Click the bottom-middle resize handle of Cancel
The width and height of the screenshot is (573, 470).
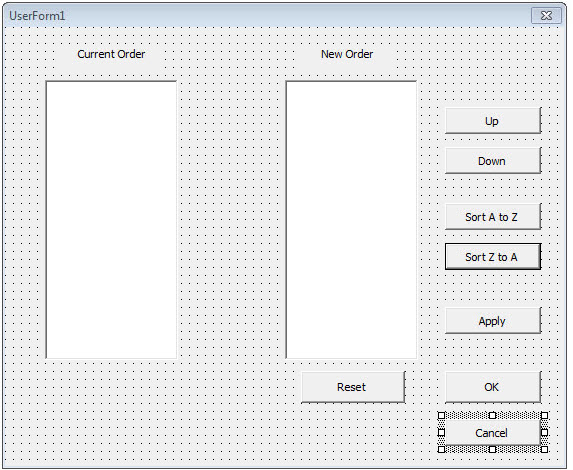[x=493, y=449]
